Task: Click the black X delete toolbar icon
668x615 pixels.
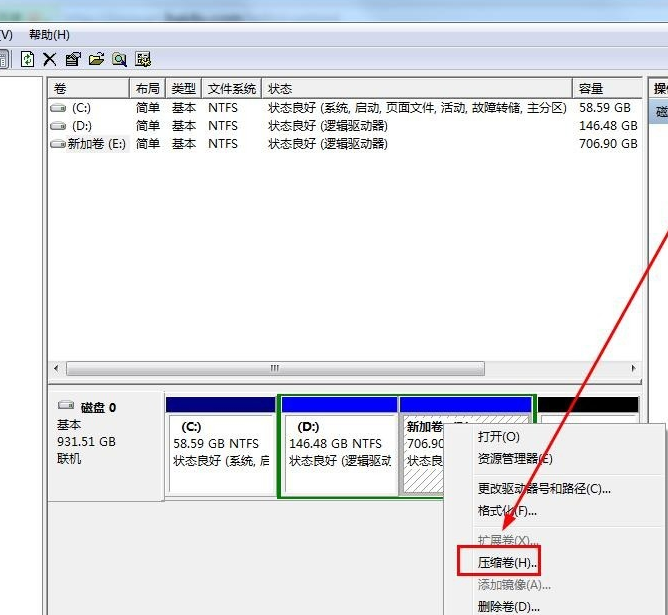Action: [x=49, y=59]
